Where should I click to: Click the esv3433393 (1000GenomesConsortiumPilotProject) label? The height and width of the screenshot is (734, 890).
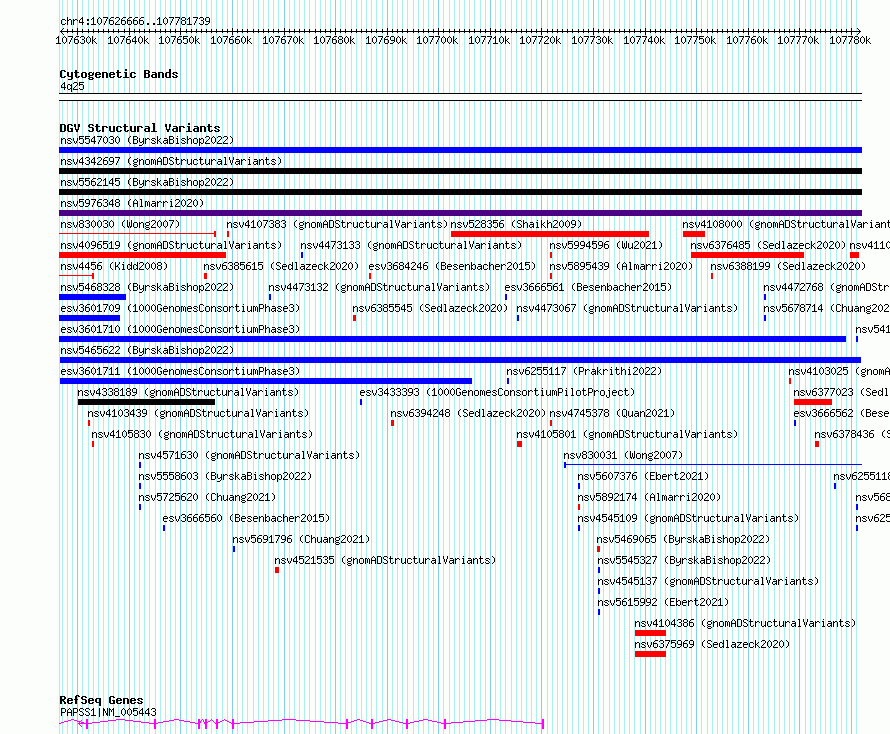pyautogui.click(x=497, y=392)
